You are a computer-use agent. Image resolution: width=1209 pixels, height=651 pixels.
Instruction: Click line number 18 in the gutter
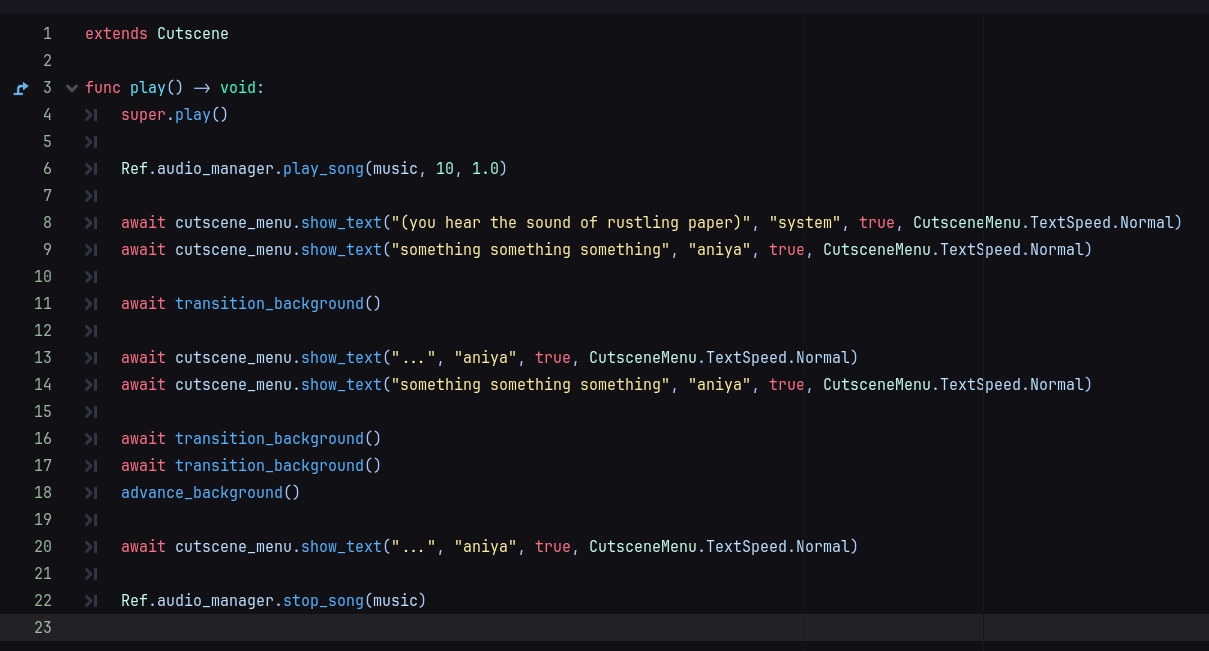(43, 493)
